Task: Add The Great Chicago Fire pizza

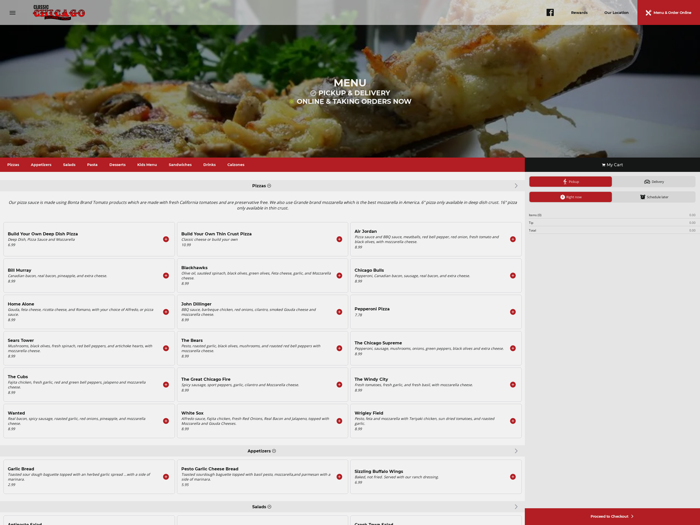Action: (x=339, y=384)
